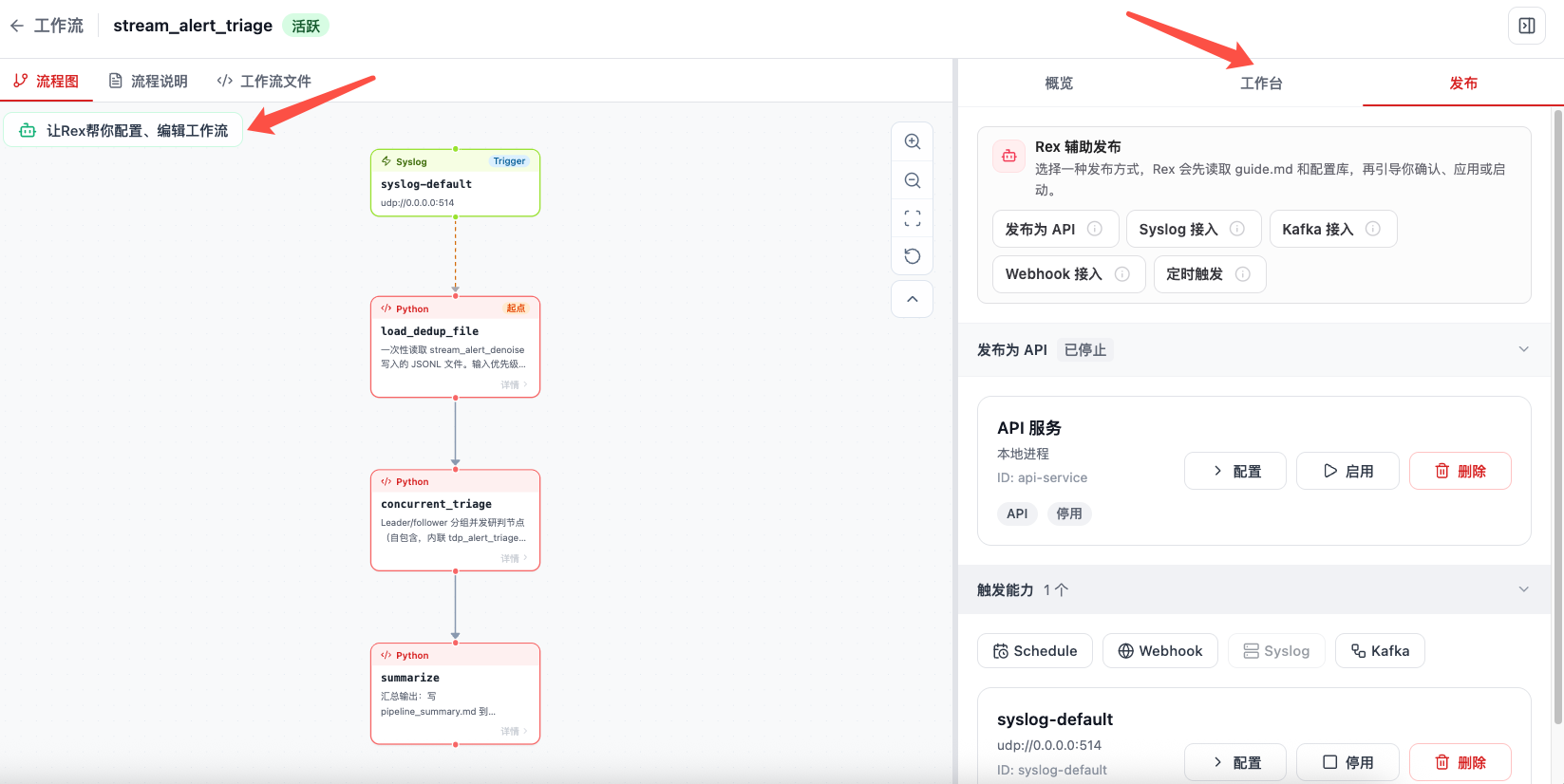1564x784 pixels.
Task: Click the API tag in API 服务 card
Action: pos(1017,513)
